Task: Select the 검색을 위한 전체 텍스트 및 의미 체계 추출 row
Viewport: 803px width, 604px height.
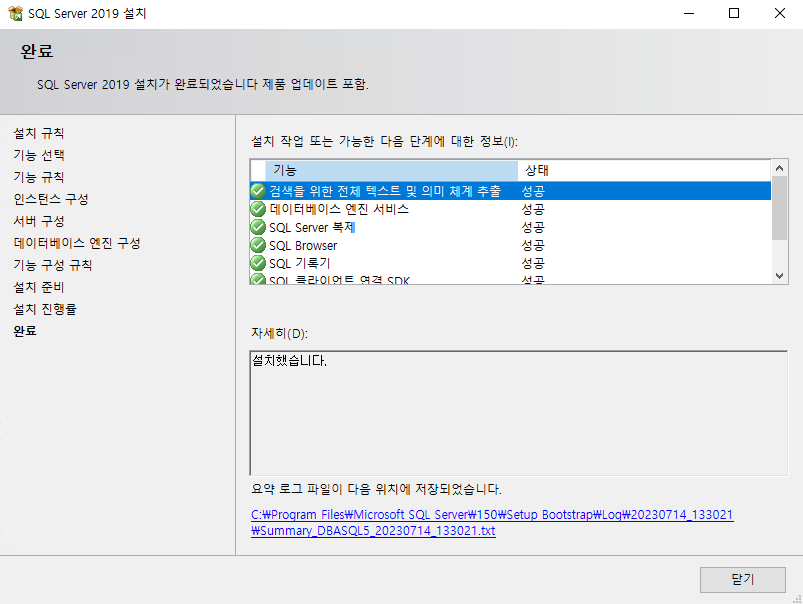Action: click(x=511, y=191)
